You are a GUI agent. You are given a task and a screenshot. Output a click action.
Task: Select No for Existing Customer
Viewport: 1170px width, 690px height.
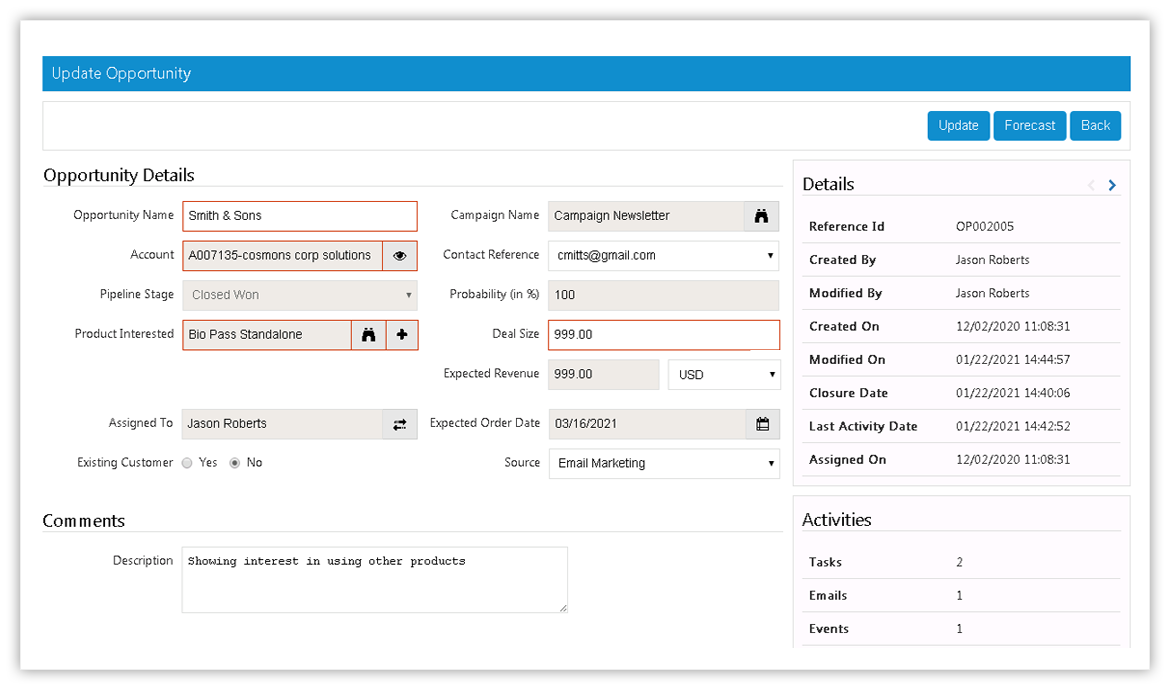[235, 463]
